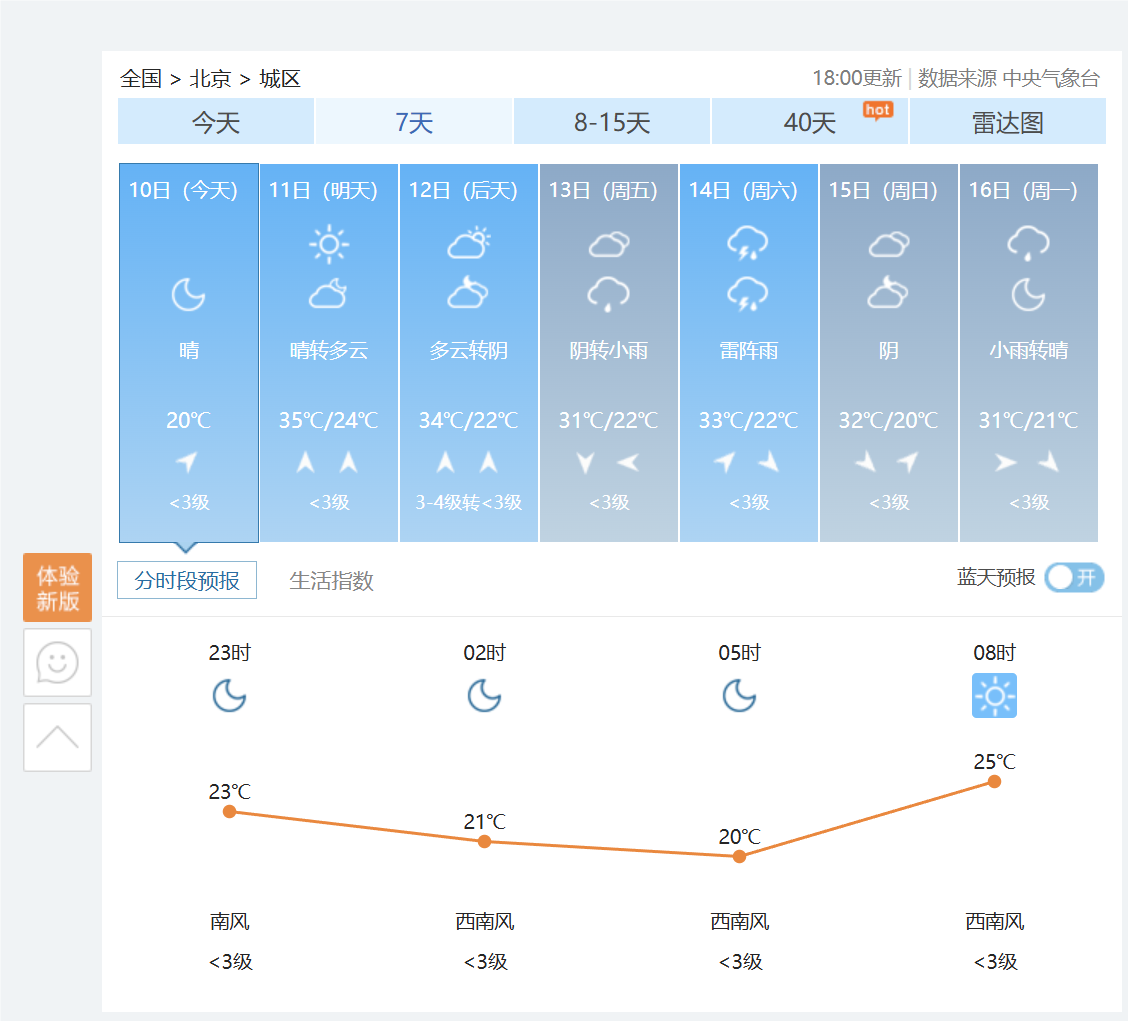Click 城区 in the breadcrumb

tap(280, 78)
